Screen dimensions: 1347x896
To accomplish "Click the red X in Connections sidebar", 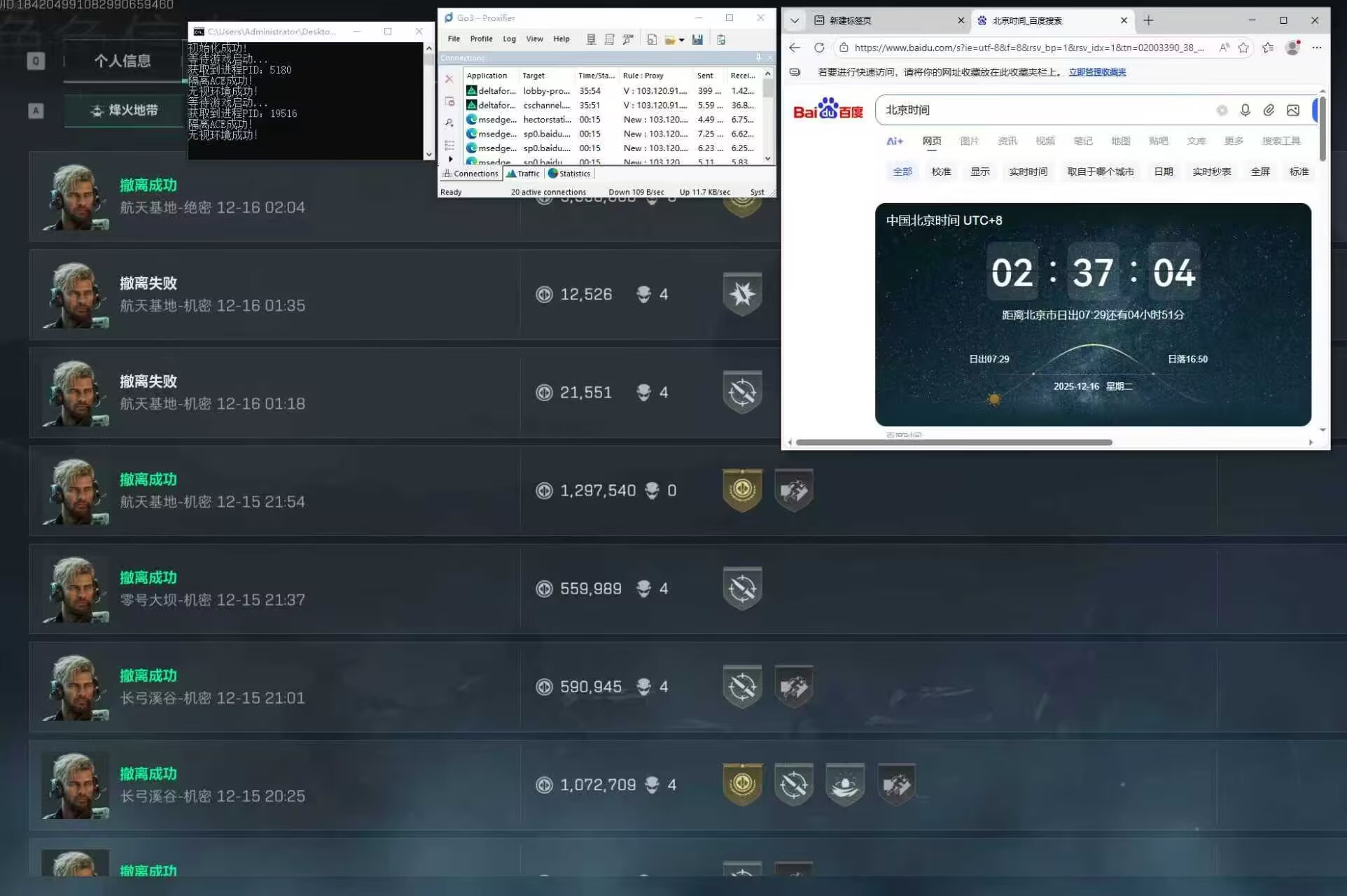I will click(x=449, y=79).
